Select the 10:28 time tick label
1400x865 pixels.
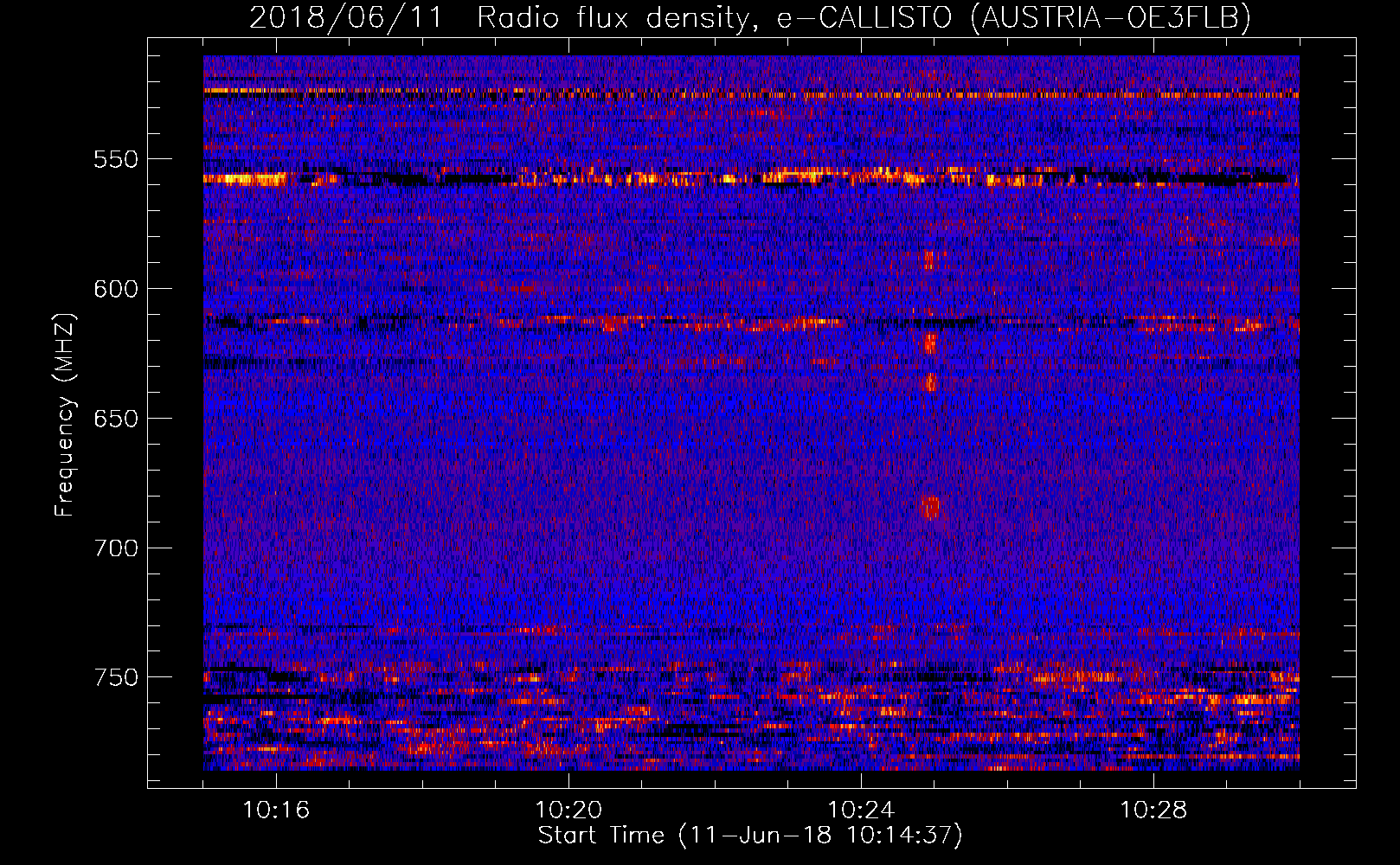[1153, 811]
